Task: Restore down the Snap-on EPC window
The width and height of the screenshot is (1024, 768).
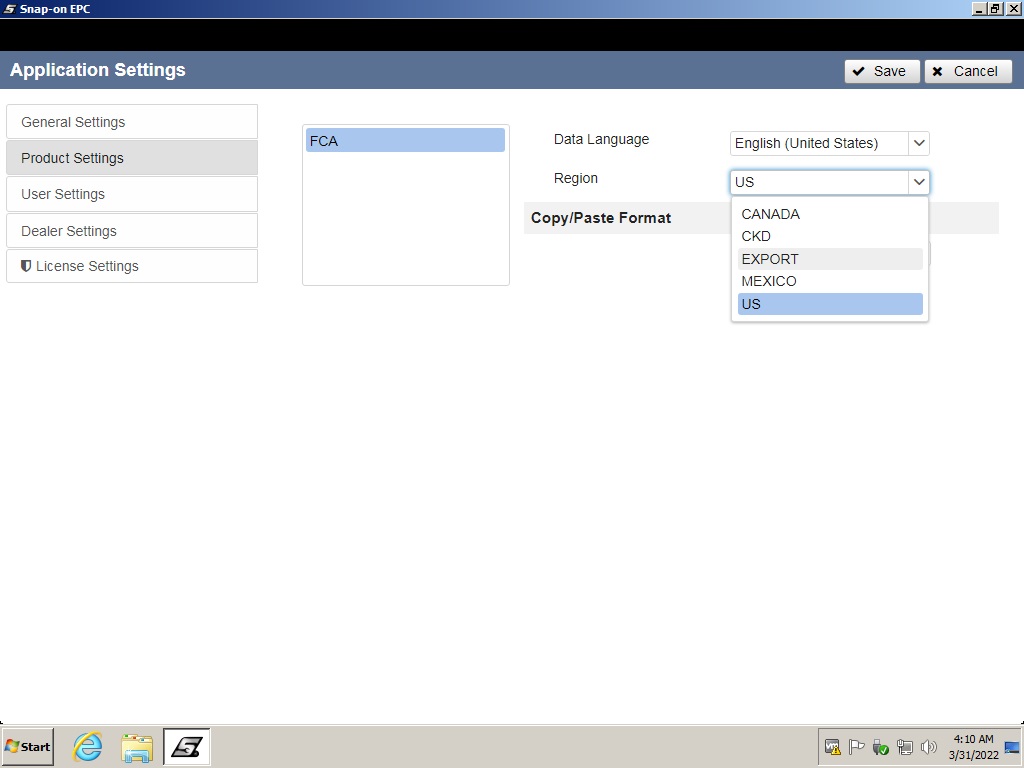Action: coord(995,9)
